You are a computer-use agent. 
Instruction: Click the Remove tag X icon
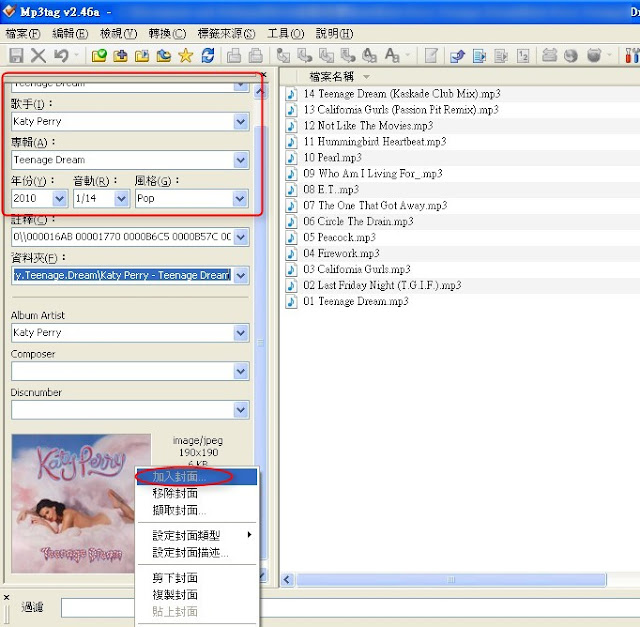tap(38, 55)
